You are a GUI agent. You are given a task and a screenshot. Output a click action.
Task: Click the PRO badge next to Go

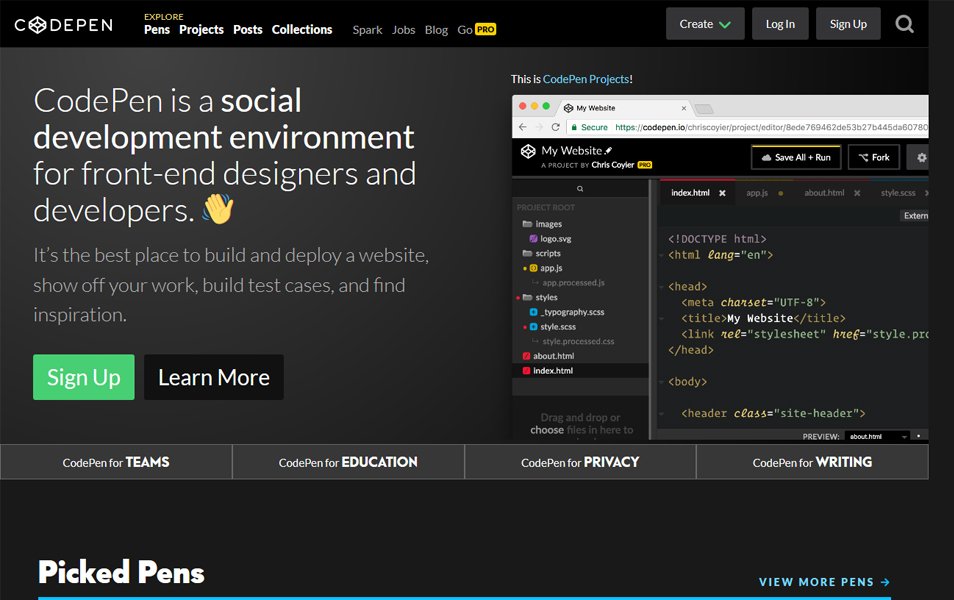tap(486, 29)
